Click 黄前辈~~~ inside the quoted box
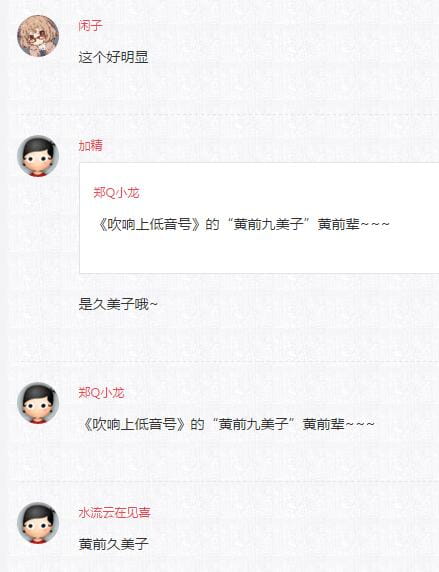Viewport: 439px width, 572px height. (354, 224)
